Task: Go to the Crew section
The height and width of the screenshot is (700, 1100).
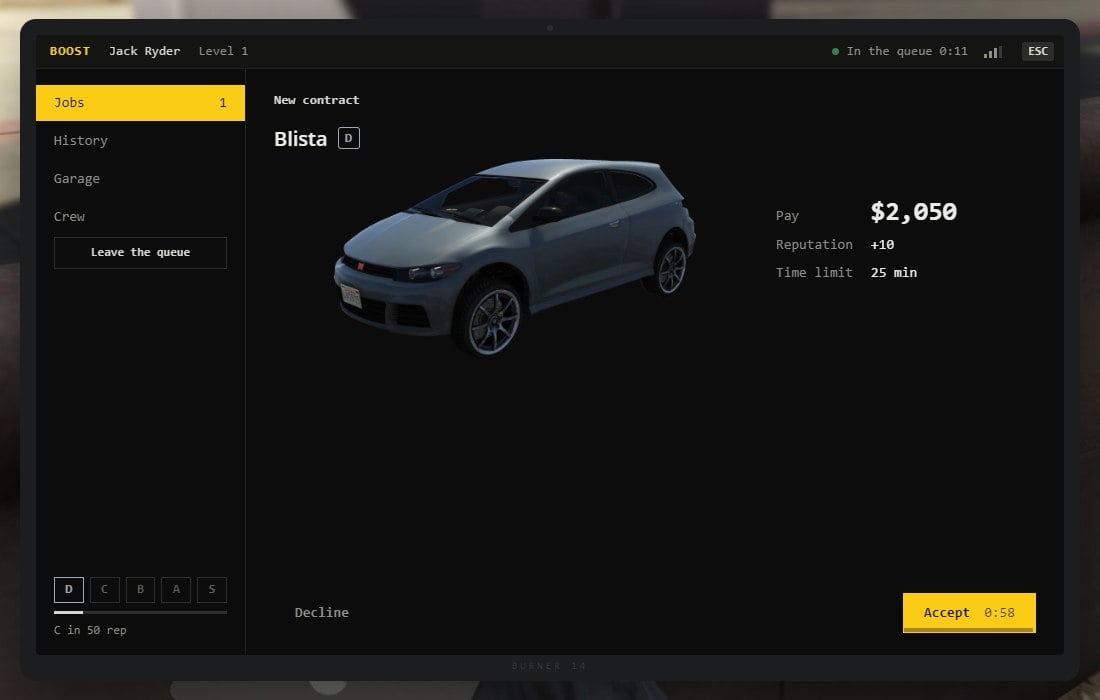Action: click(x=140, y=217)
